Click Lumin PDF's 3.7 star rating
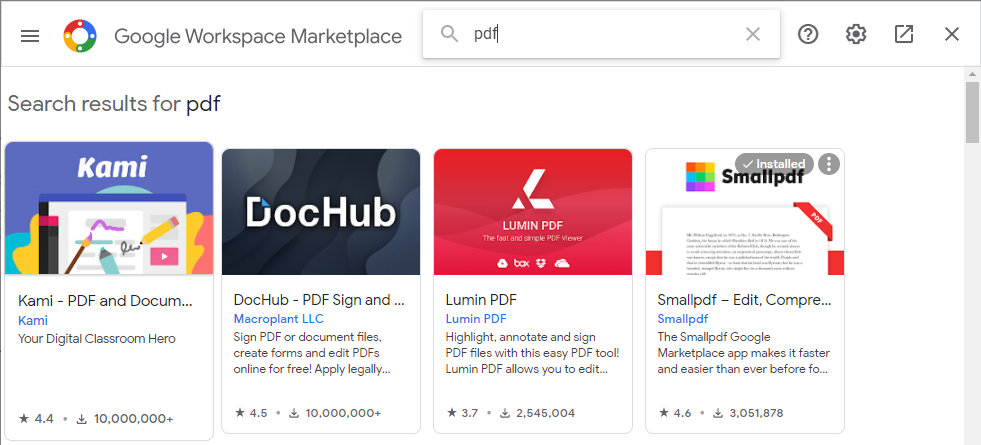 (x=462, y=413)
